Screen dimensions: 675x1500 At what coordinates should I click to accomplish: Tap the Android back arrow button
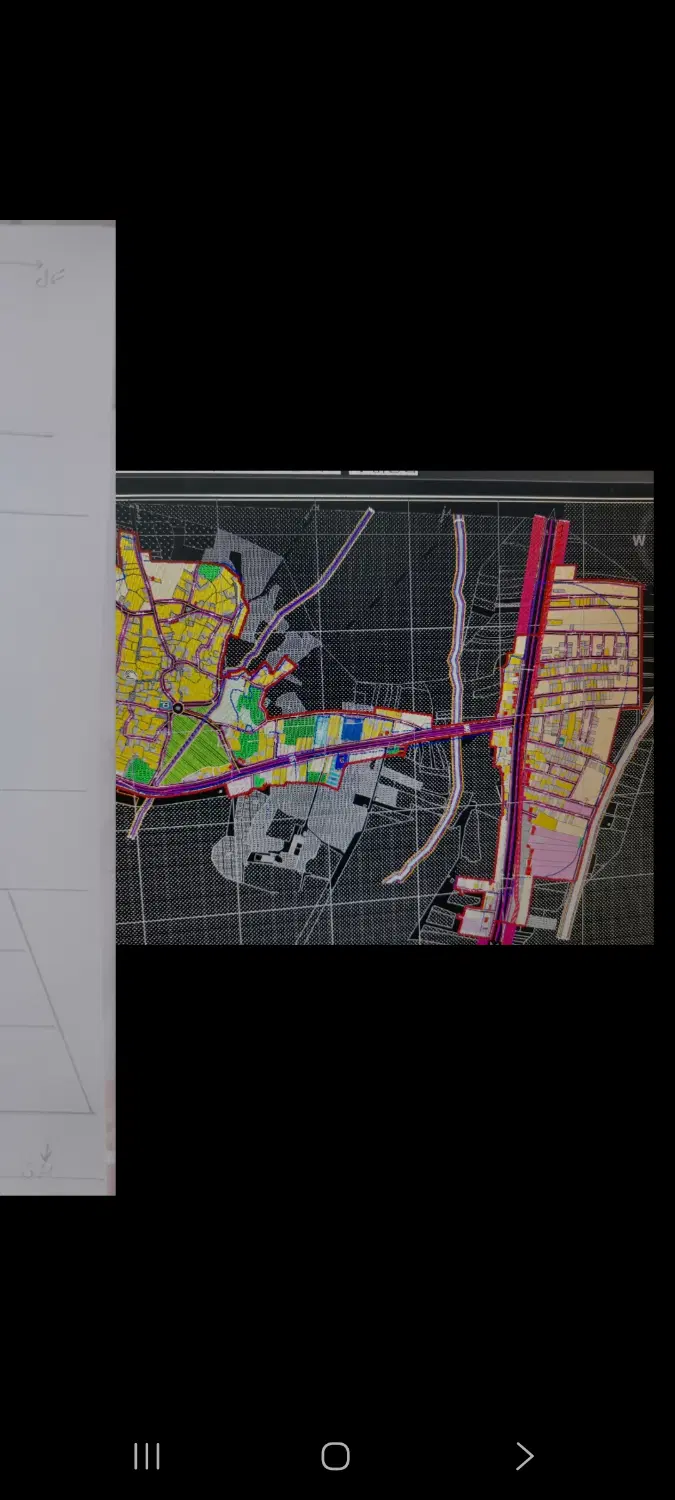524,1456
